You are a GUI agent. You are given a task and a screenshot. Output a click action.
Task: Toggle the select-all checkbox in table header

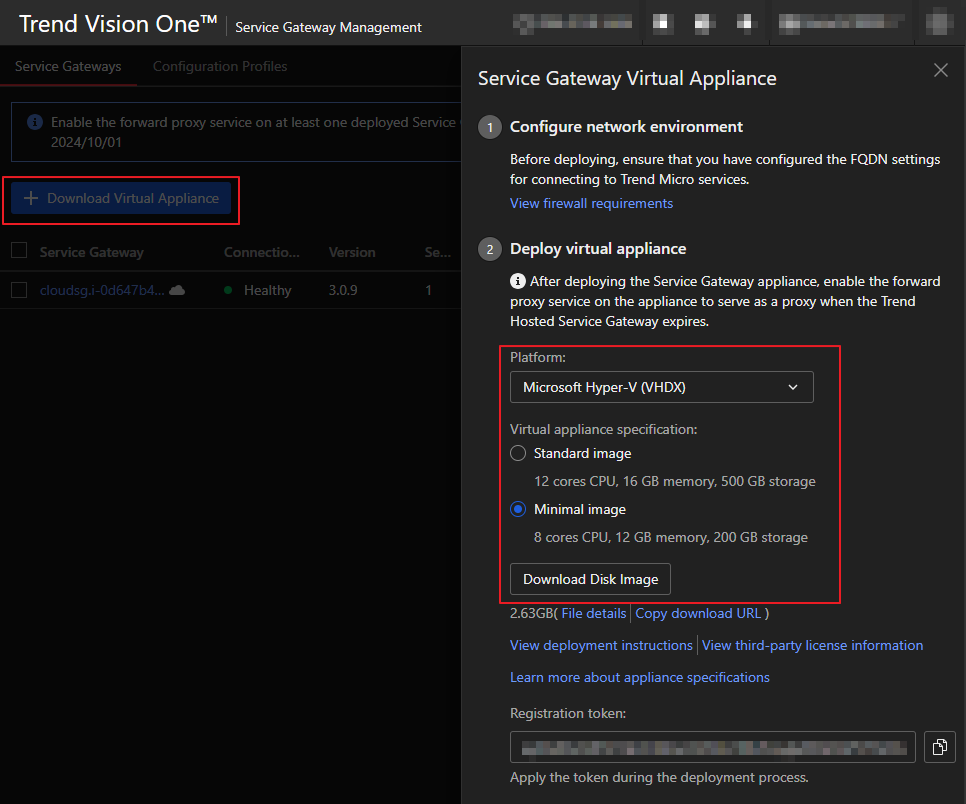click(19, 252)
